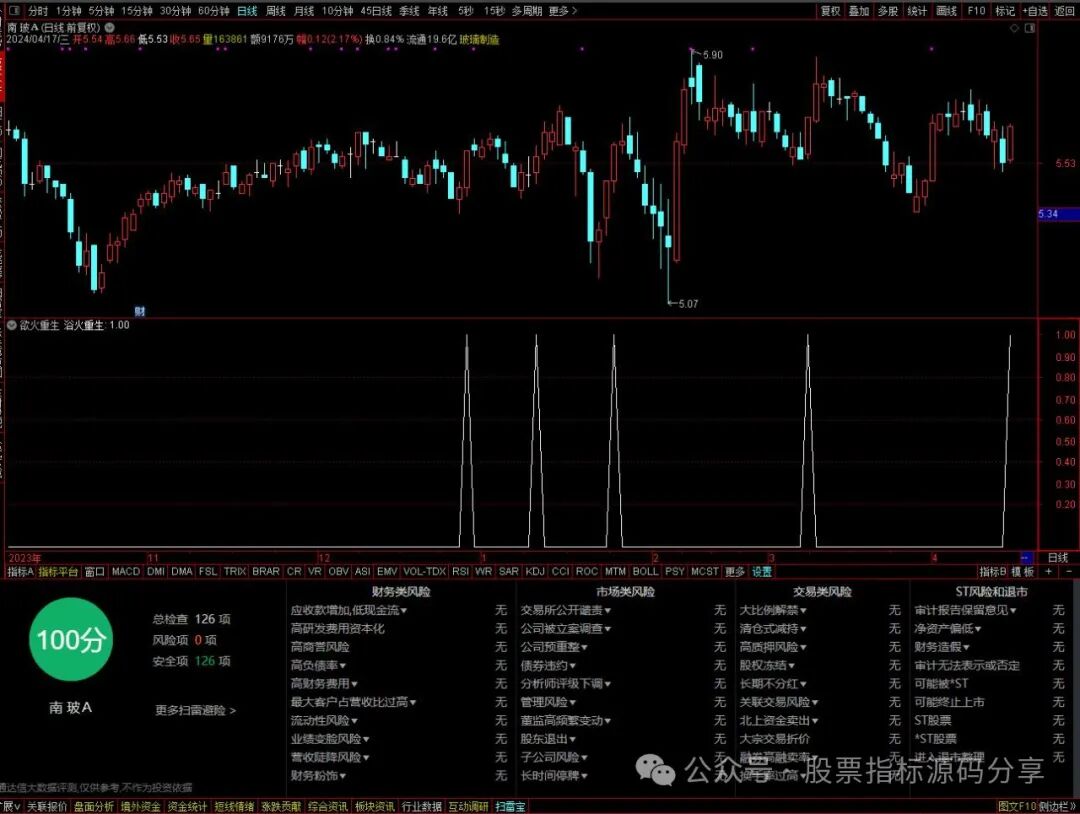Expand 流动性风险 risk item
This screenshot has width=1080, height=814.
pyautogui.click(x=324, y=720)
